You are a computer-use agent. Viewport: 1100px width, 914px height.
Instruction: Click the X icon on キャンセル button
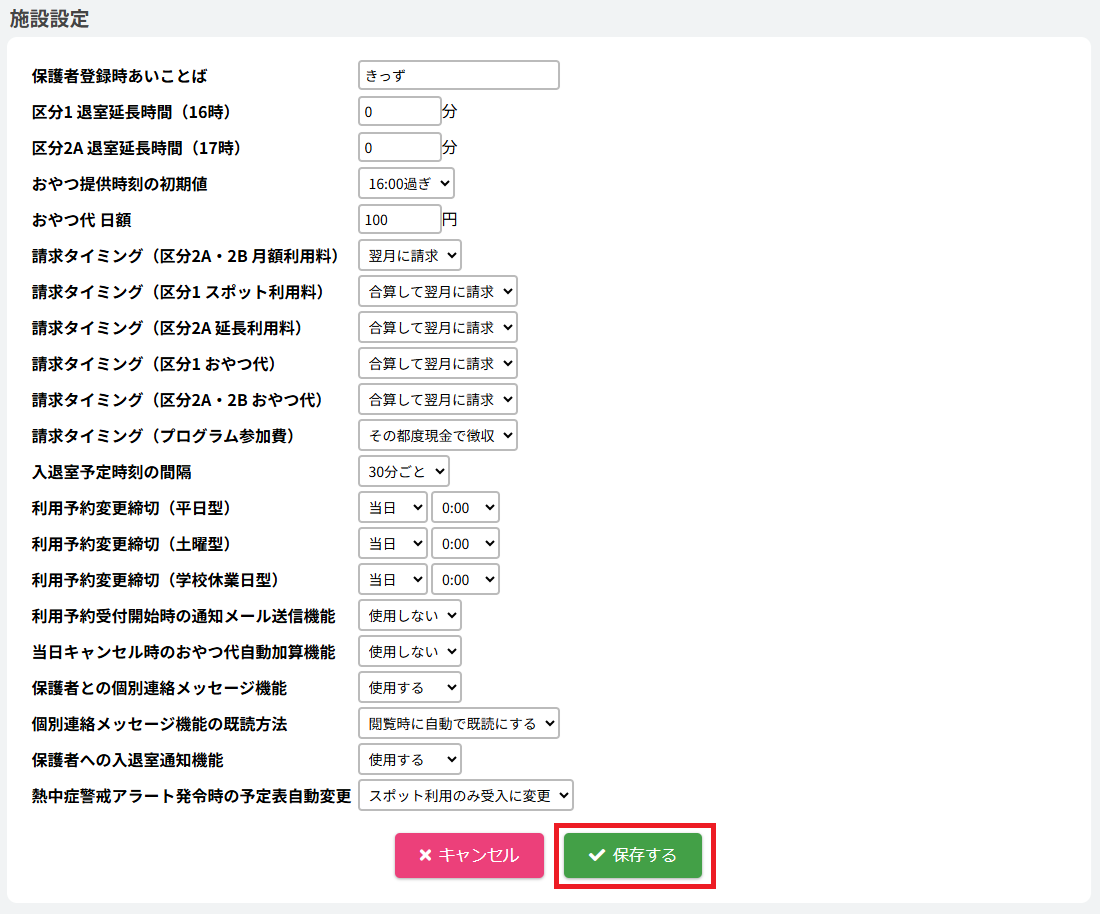pos(425,855)
